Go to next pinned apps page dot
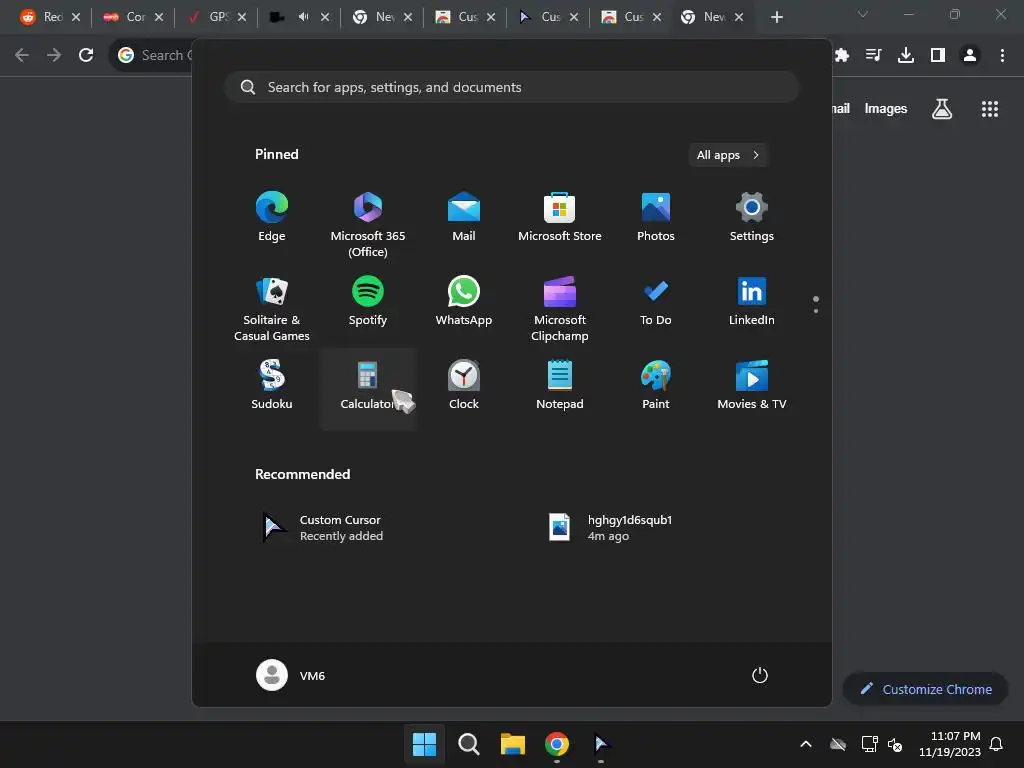 pos(816,311)
